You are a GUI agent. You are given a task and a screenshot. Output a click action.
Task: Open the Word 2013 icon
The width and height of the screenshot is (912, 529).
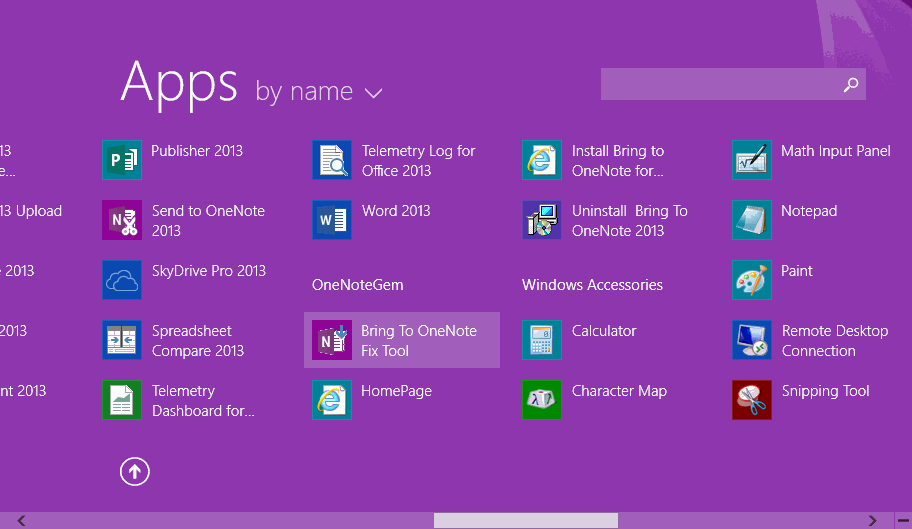point(332,220)
